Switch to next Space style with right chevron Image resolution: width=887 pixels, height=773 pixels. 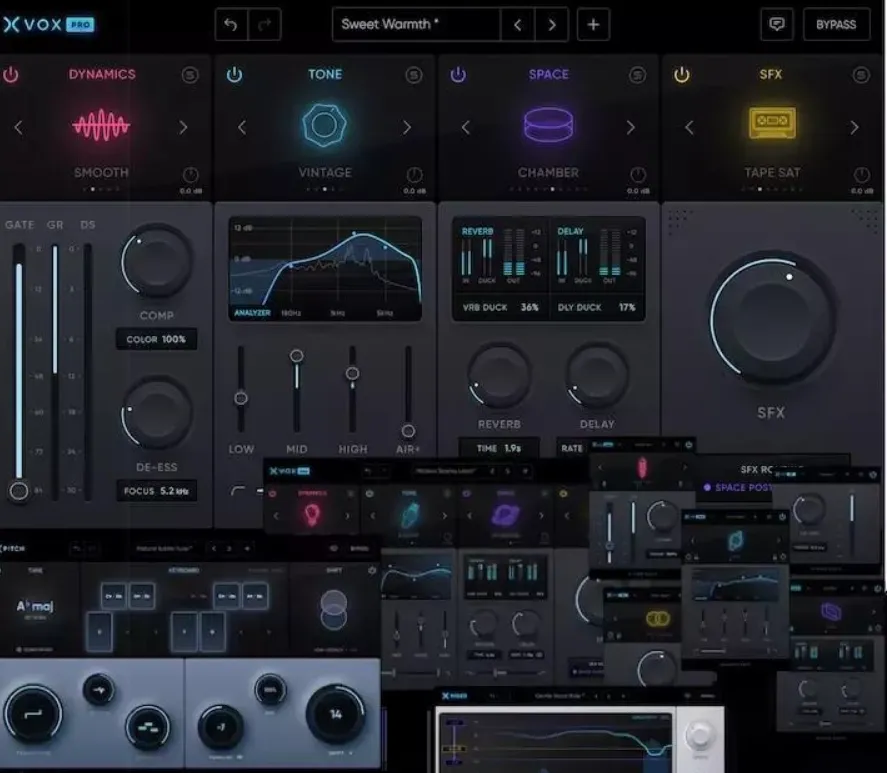pos(631,127)
